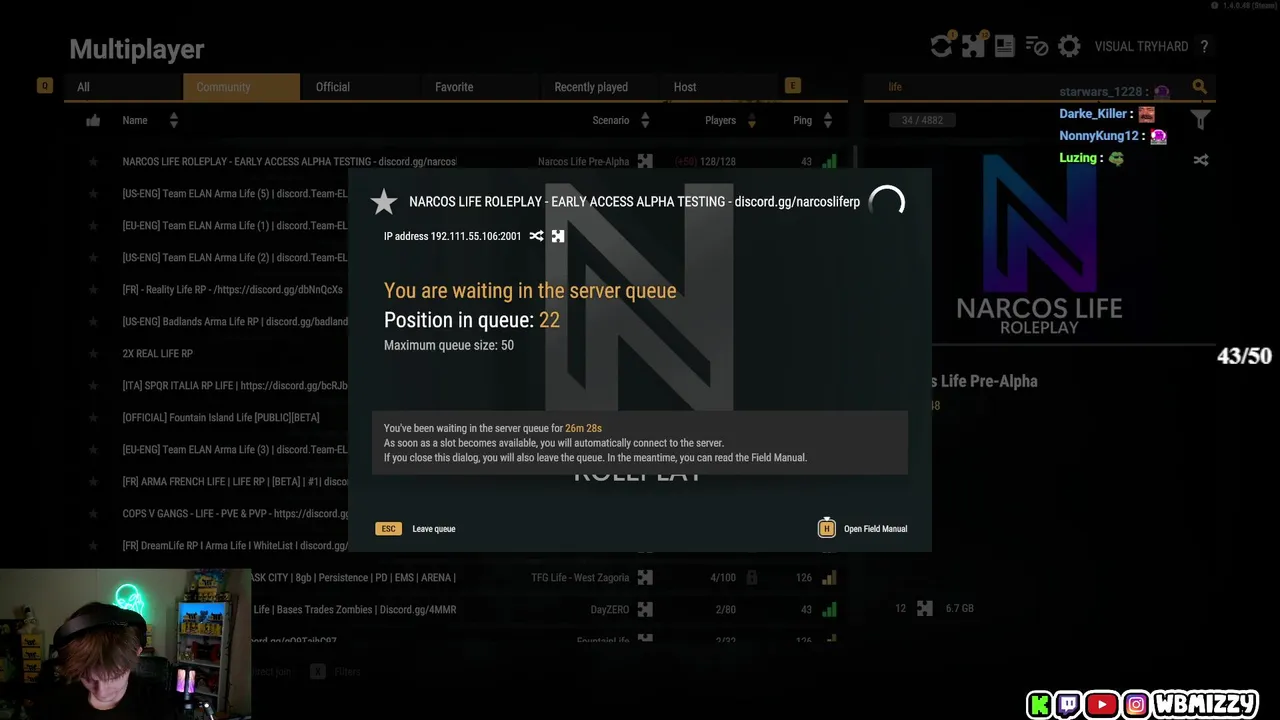The image size is (1280, 720).
Task: Toggle favorite star for Team ELAN Arma Life (5)
Action: 93,193
